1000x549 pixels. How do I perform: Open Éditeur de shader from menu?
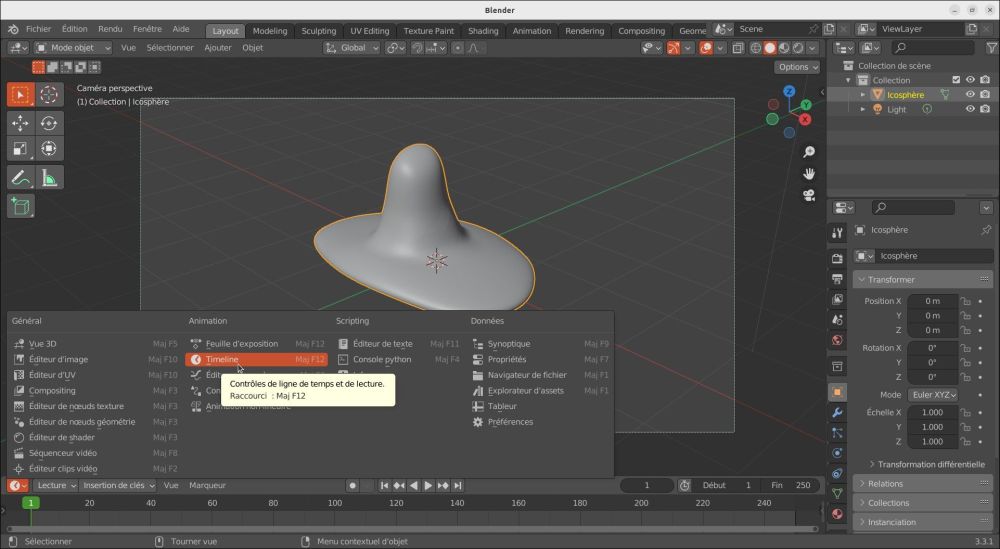61,437
